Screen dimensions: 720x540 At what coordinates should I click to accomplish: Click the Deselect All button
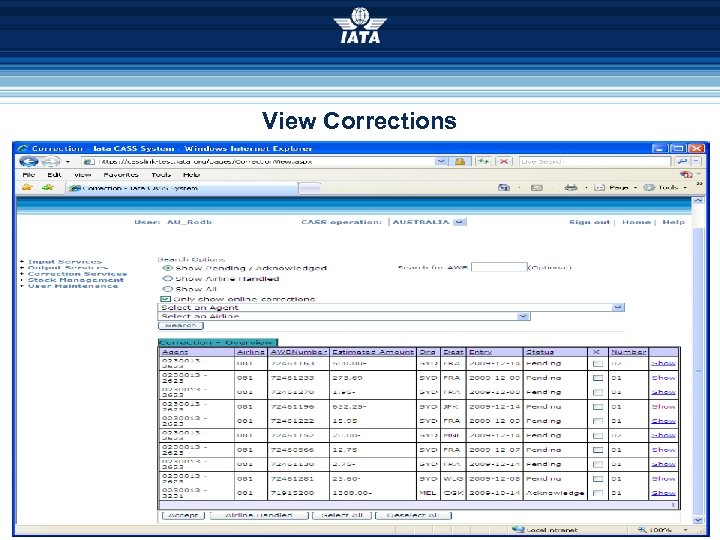[x=413, y=515]
